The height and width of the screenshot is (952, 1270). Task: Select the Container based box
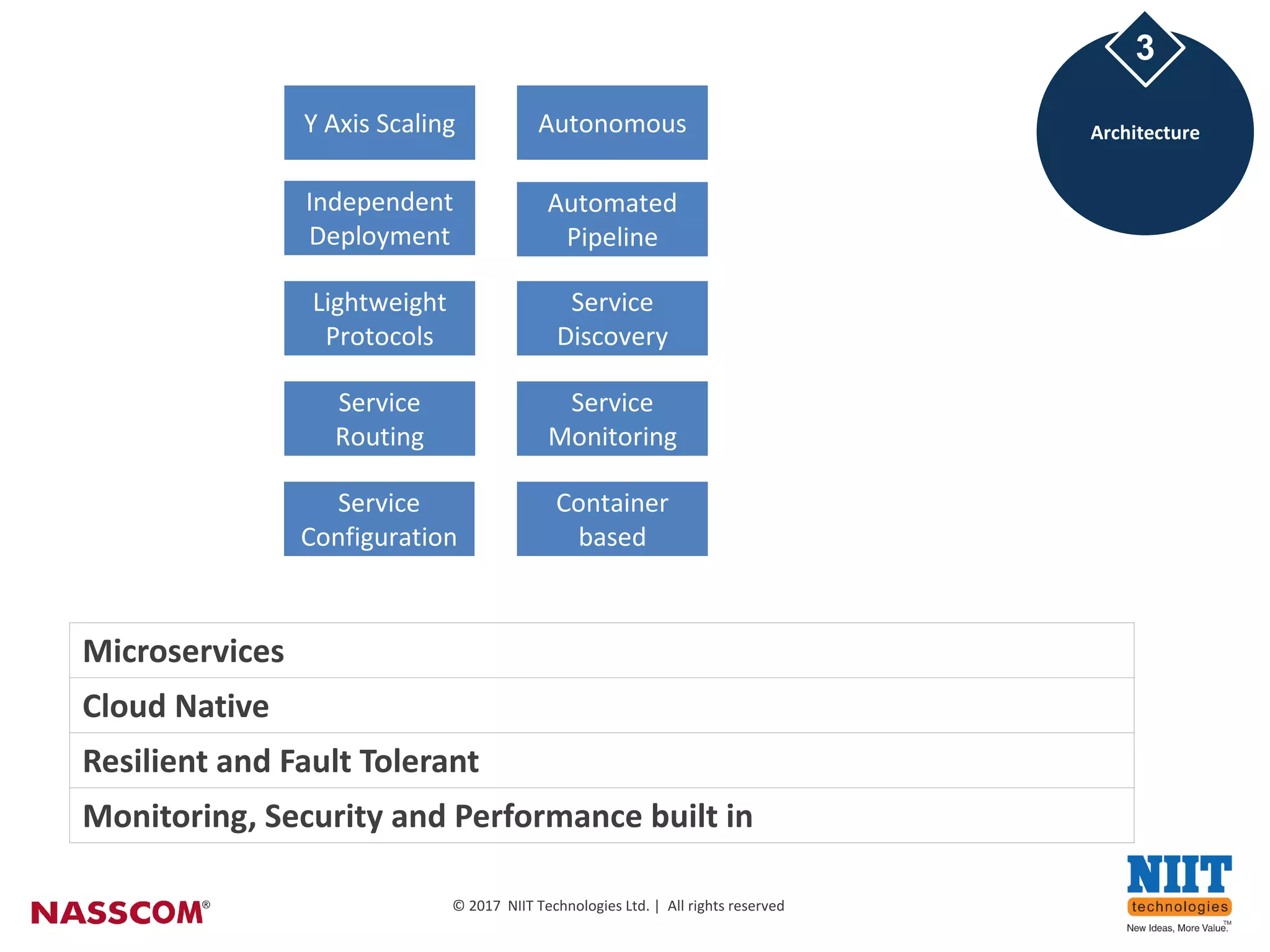[x=612, y=519]
